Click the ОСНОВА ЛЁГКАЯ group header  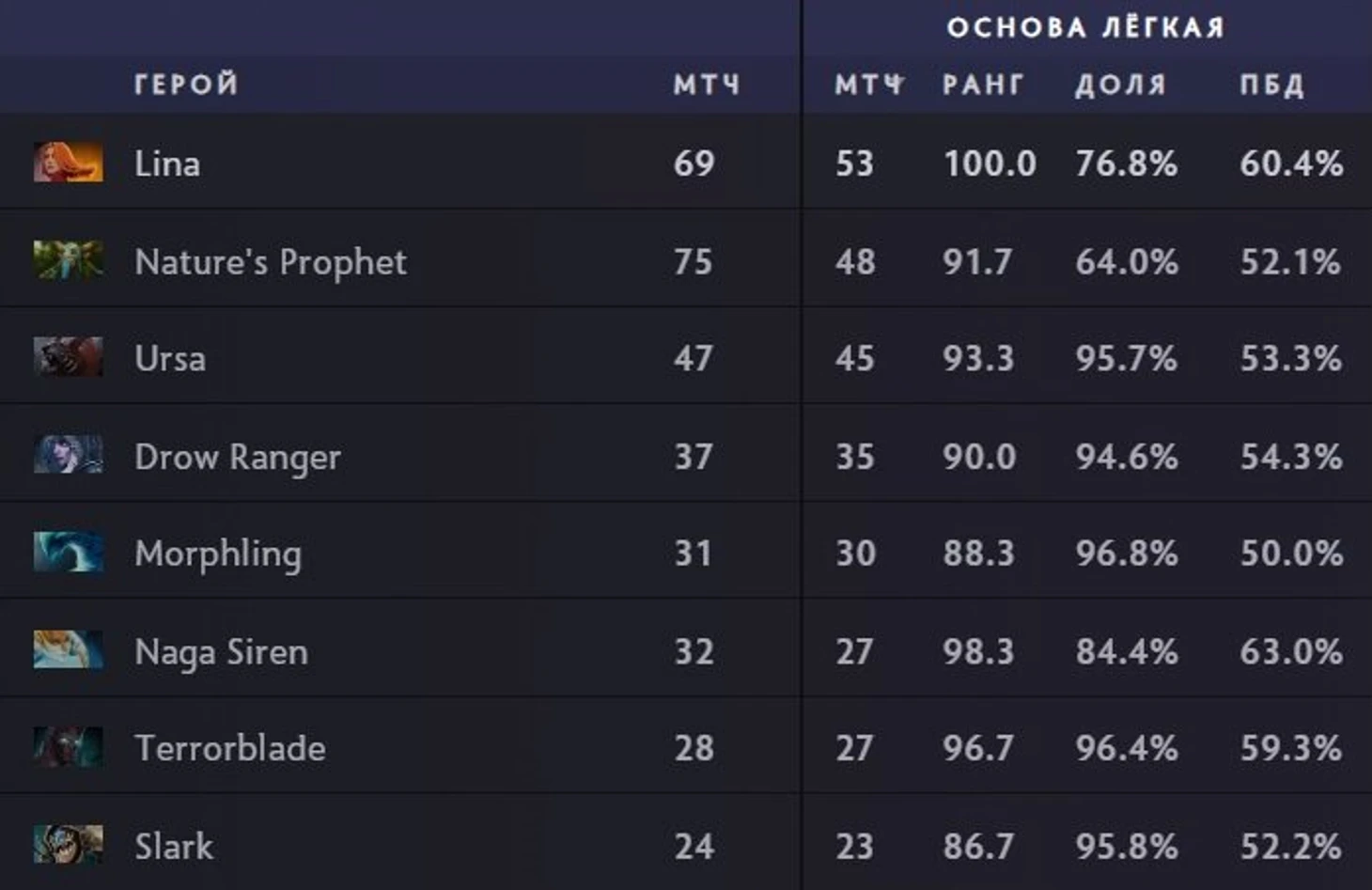[1085, 27]
